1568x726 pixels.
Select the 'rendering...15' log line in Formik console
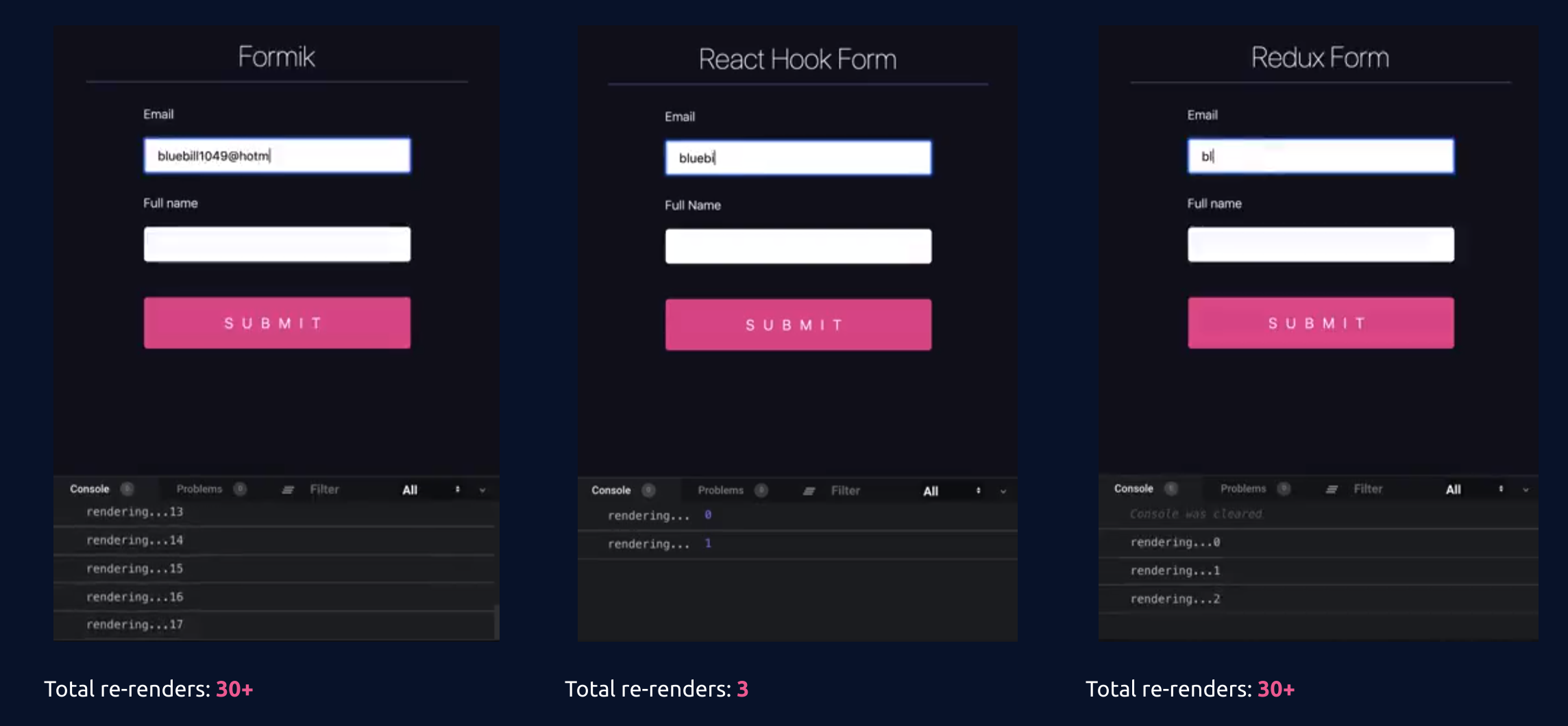pyautogui.click(x=274, y=568)
